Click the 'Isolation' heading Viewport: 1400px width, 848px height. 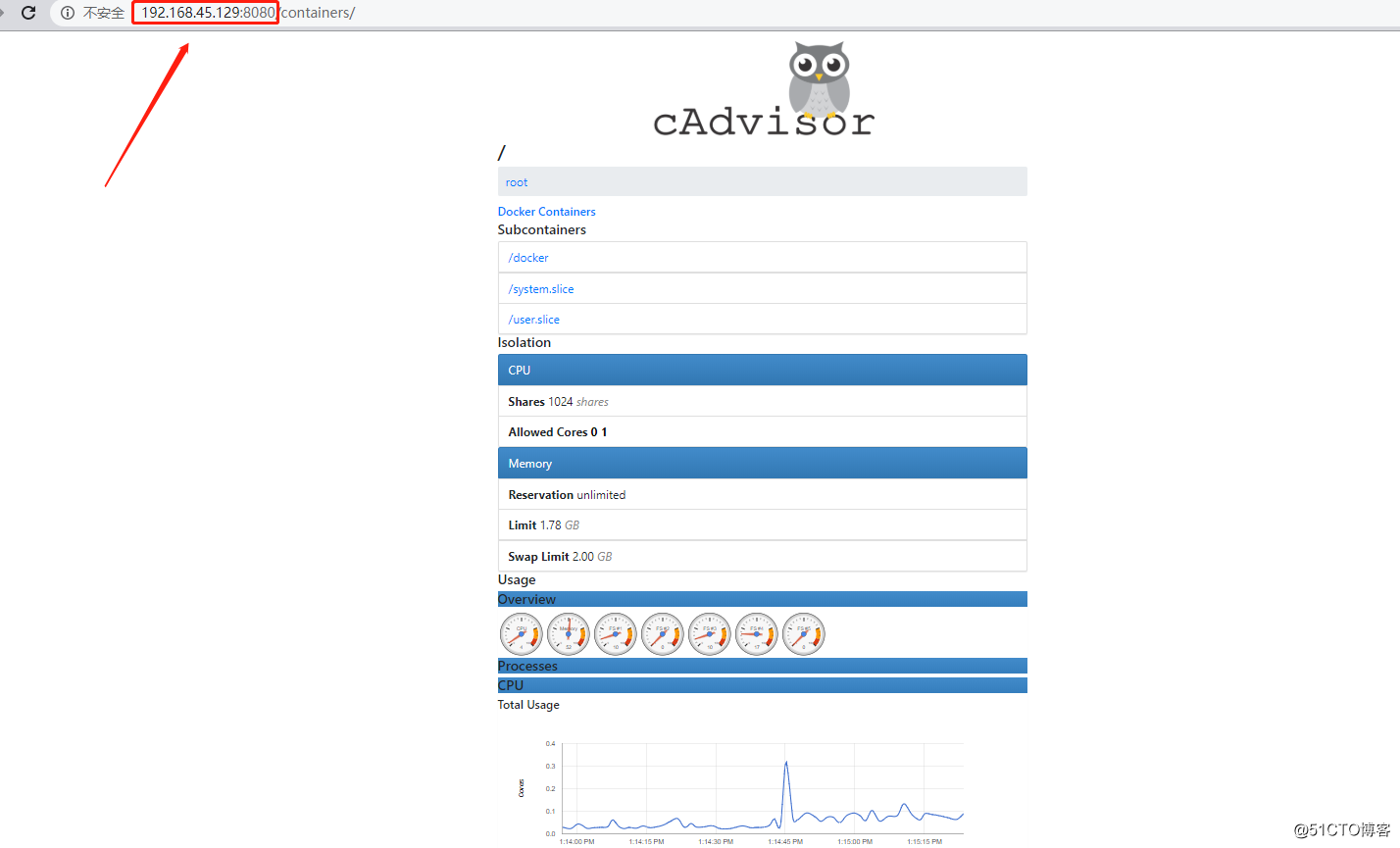(525, 342)
